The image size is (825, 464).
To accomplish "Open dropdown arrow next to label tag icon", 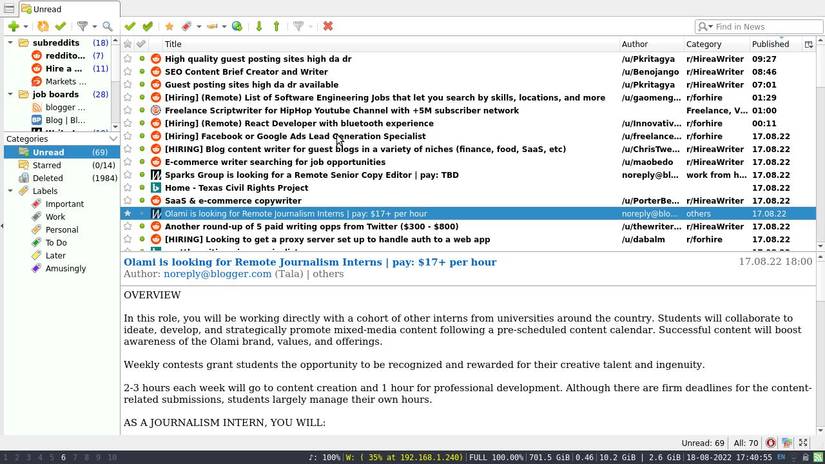I will point(199,27).
